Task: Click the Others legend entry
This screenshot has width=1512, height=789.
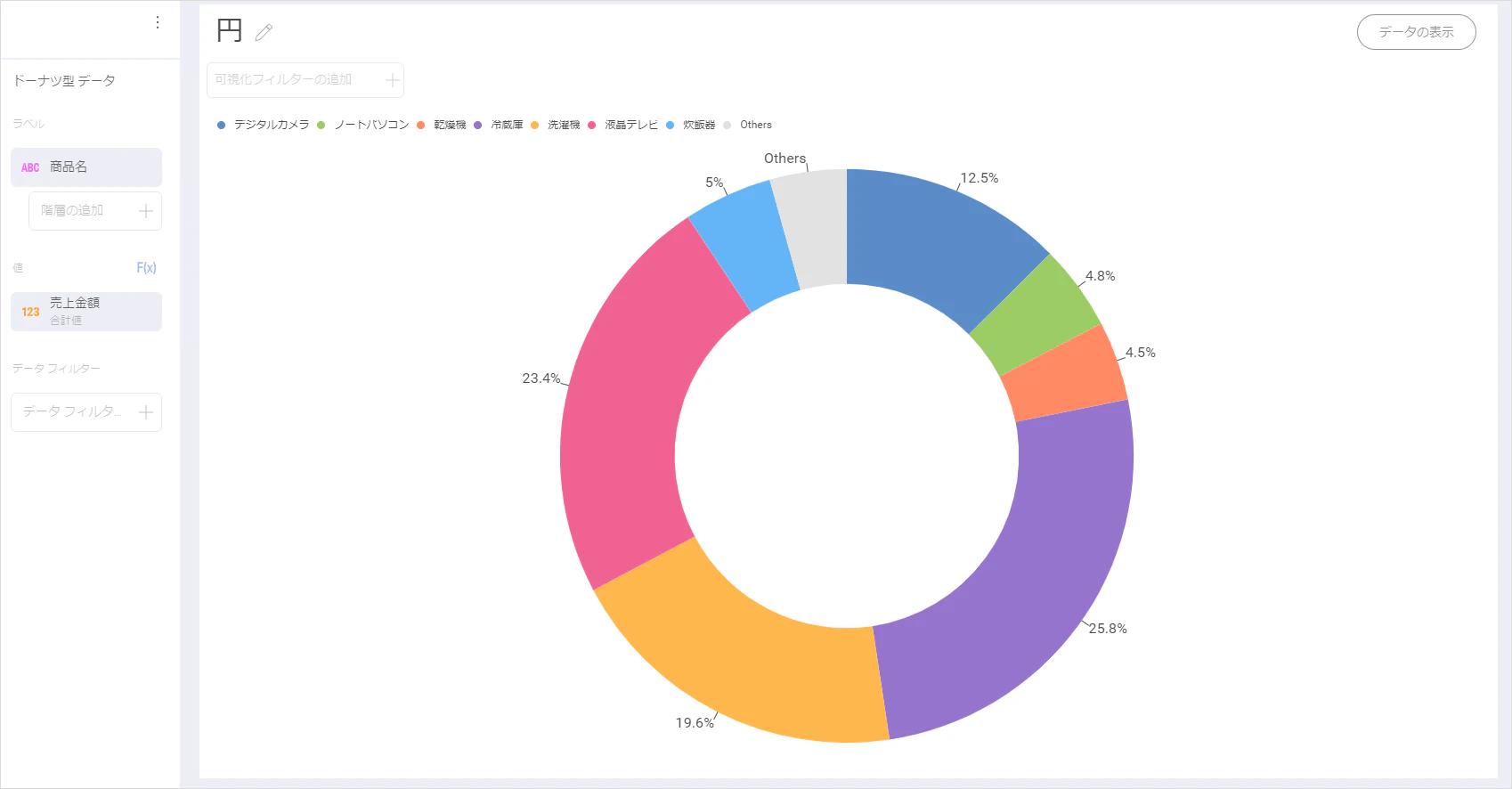Action: pos(748,126)
